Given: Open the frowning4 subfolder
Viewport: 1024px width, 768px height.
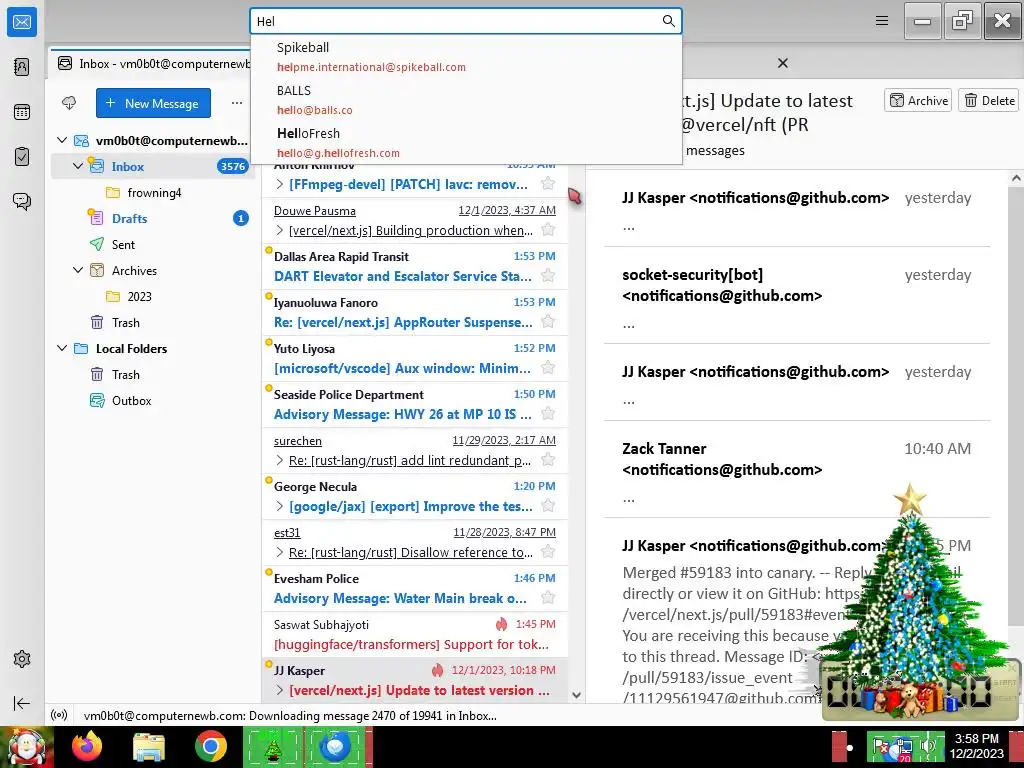Looking at the screenshot, I should pos(152,192).
